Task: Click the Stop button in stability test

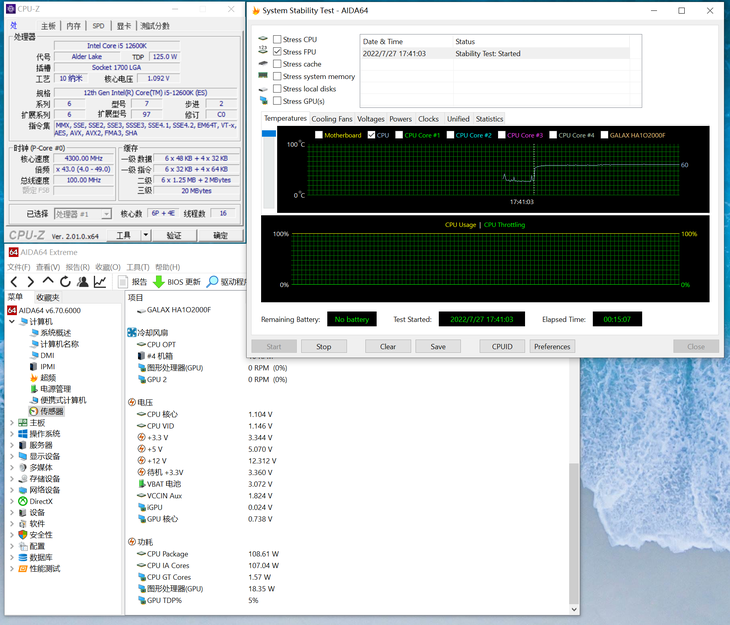Action: click(x=324, y=346)
